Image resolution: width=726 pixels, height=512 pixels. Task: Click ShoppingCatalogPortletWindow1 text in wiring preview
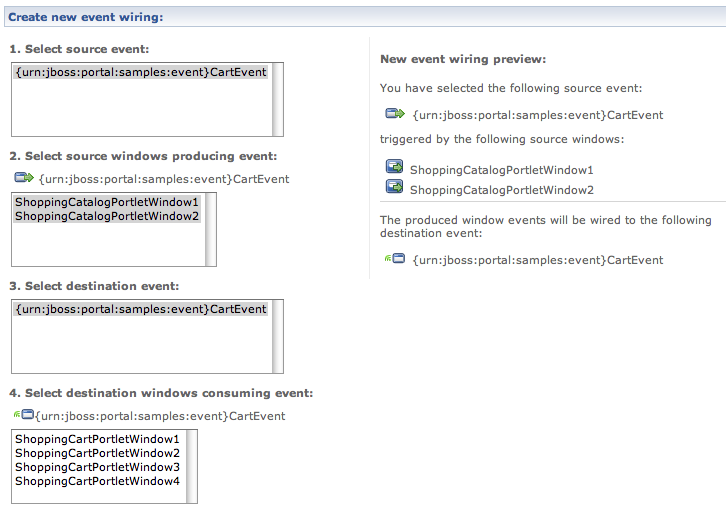501,170
